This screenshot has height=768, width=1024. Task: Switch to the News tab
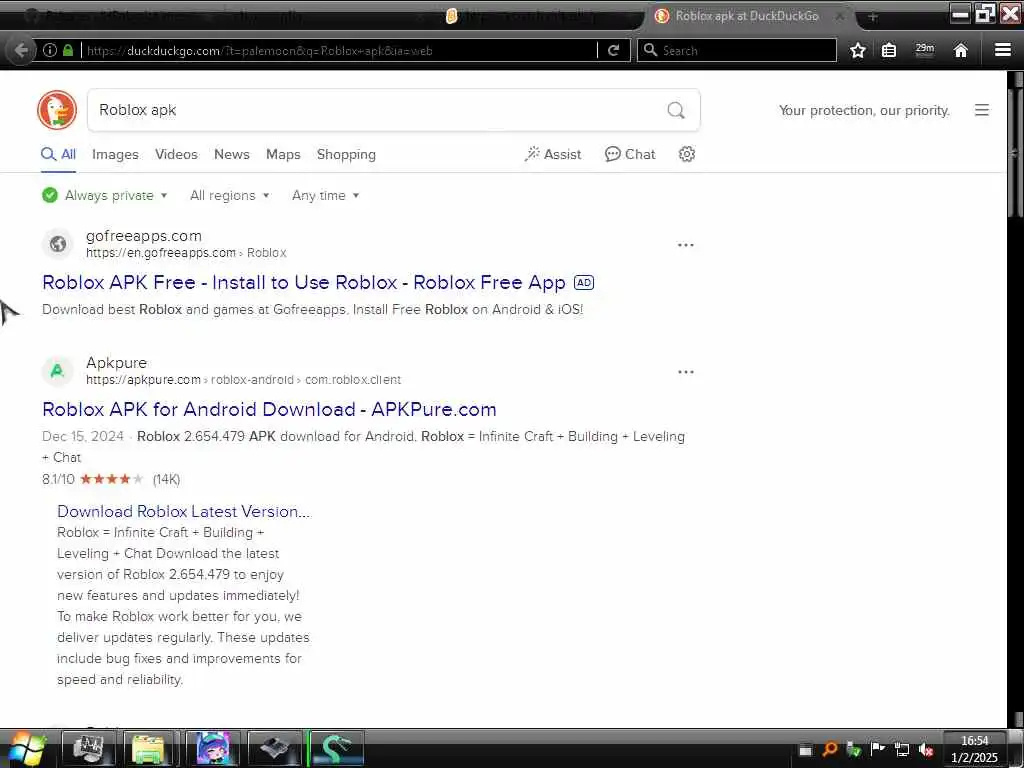[x=232, y=155]
